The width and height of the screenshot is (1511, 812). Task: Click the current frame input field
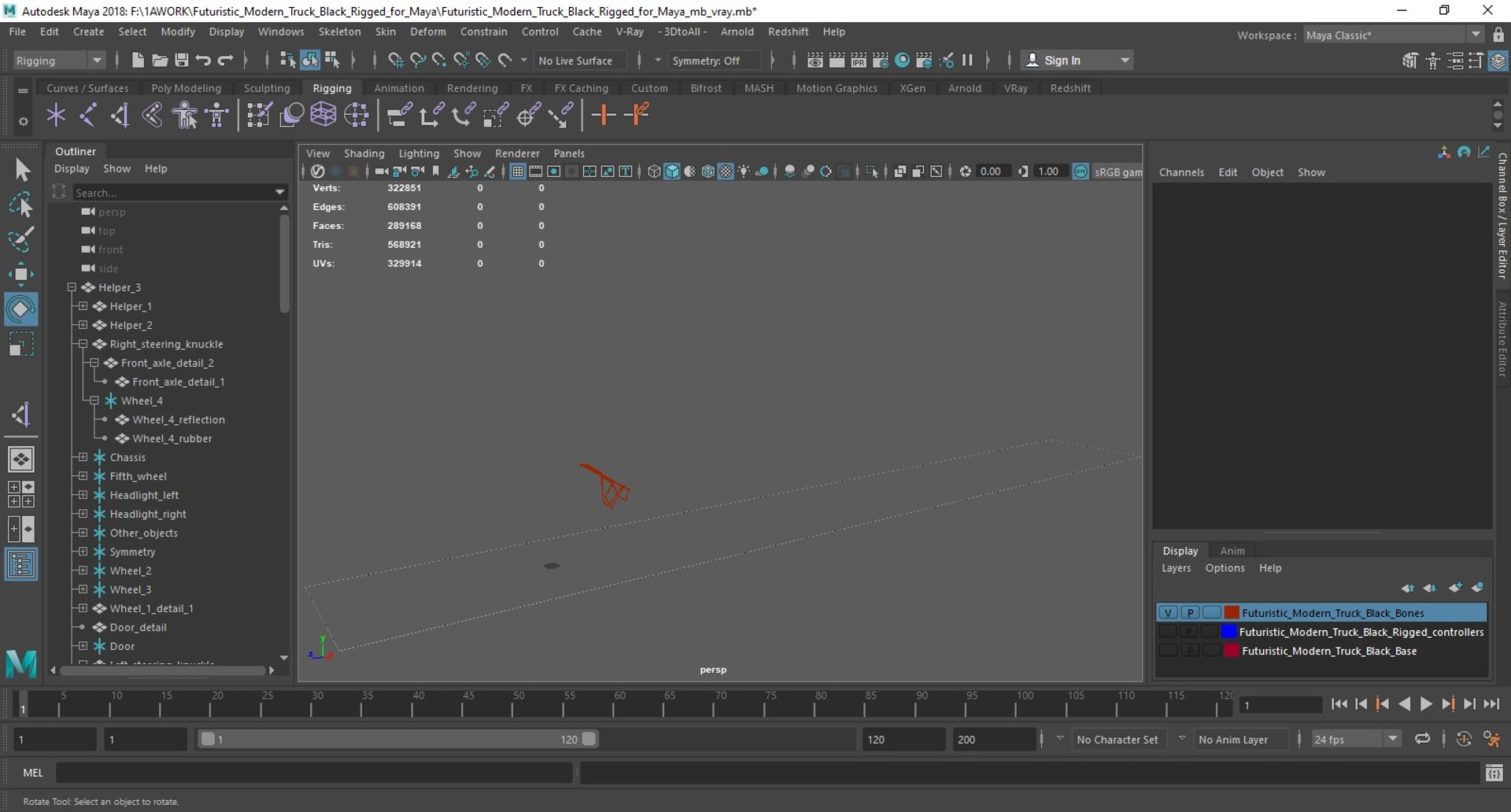[x=1280, y=705]
